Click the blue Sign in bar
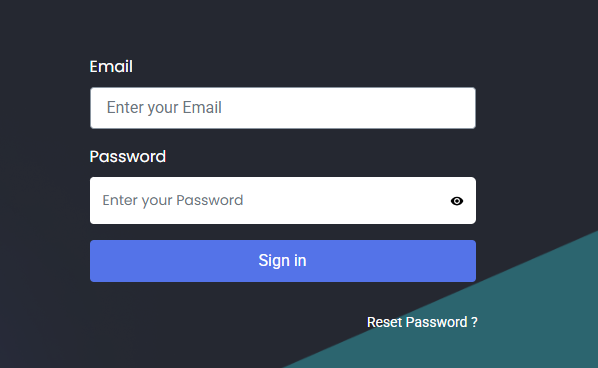The height and width of the screenshot is (368, 598). [x=283, y=261]
